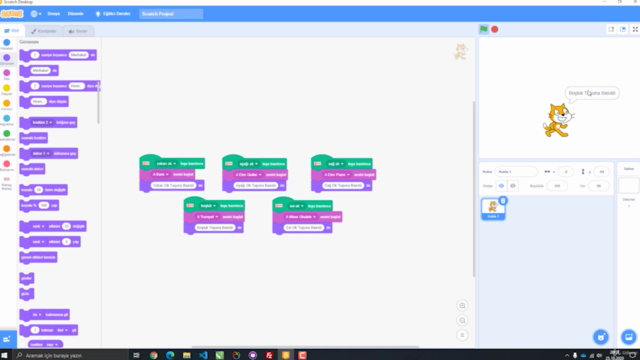Switch to large stage layout

pos(622,29)
